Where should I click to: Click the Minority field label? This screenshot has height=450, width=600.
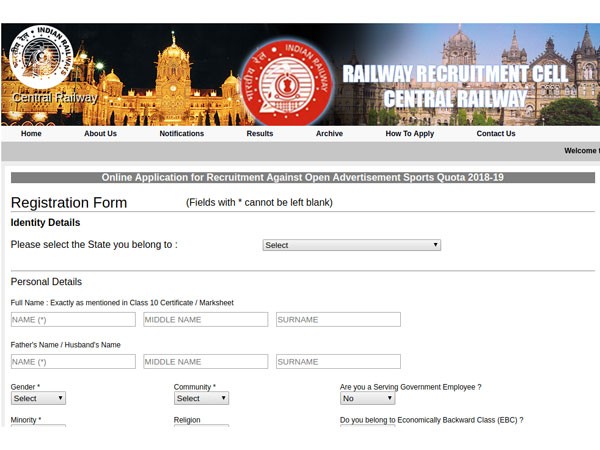click(26, 420)
